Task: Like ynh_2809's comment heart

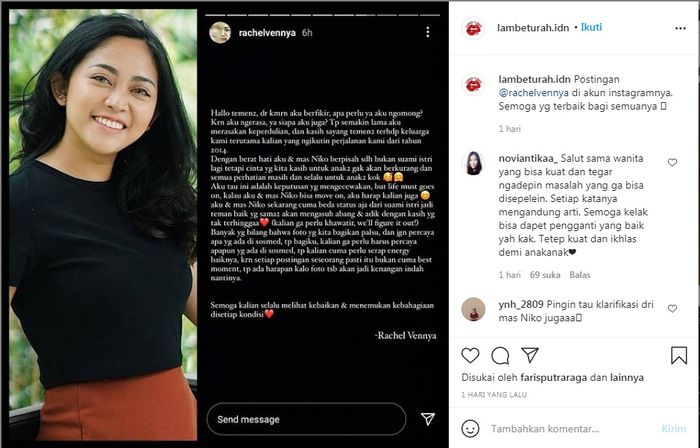Action: coord(672,308)
